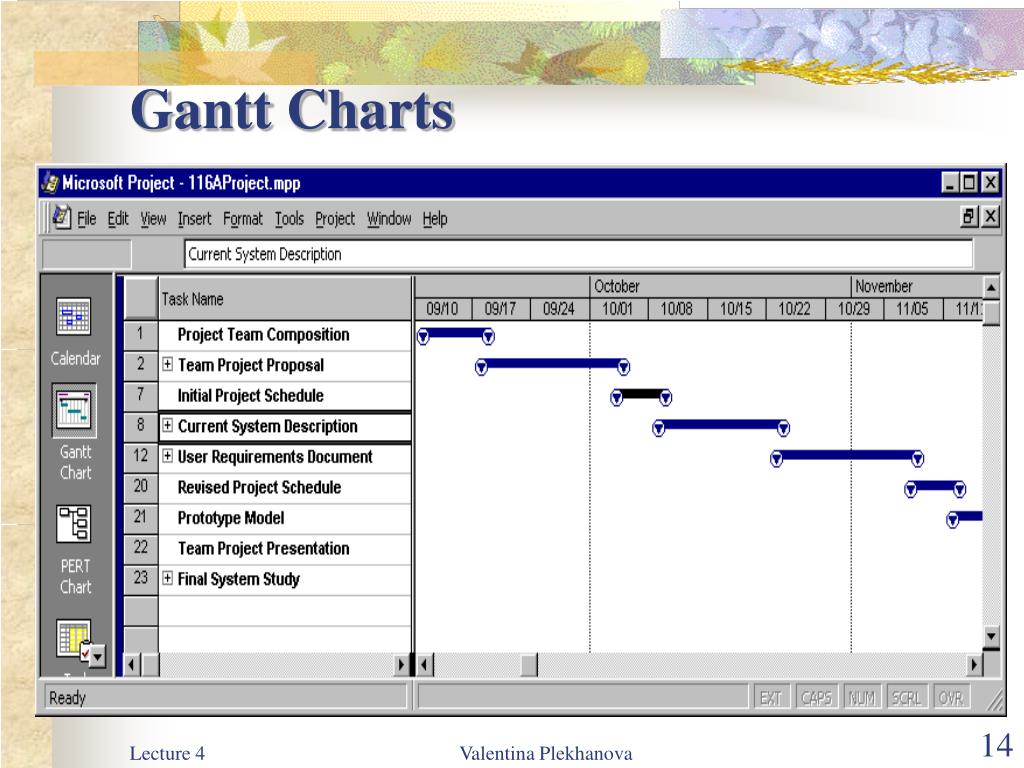Select the Gantt Chart view icon

tap(74, 410)
